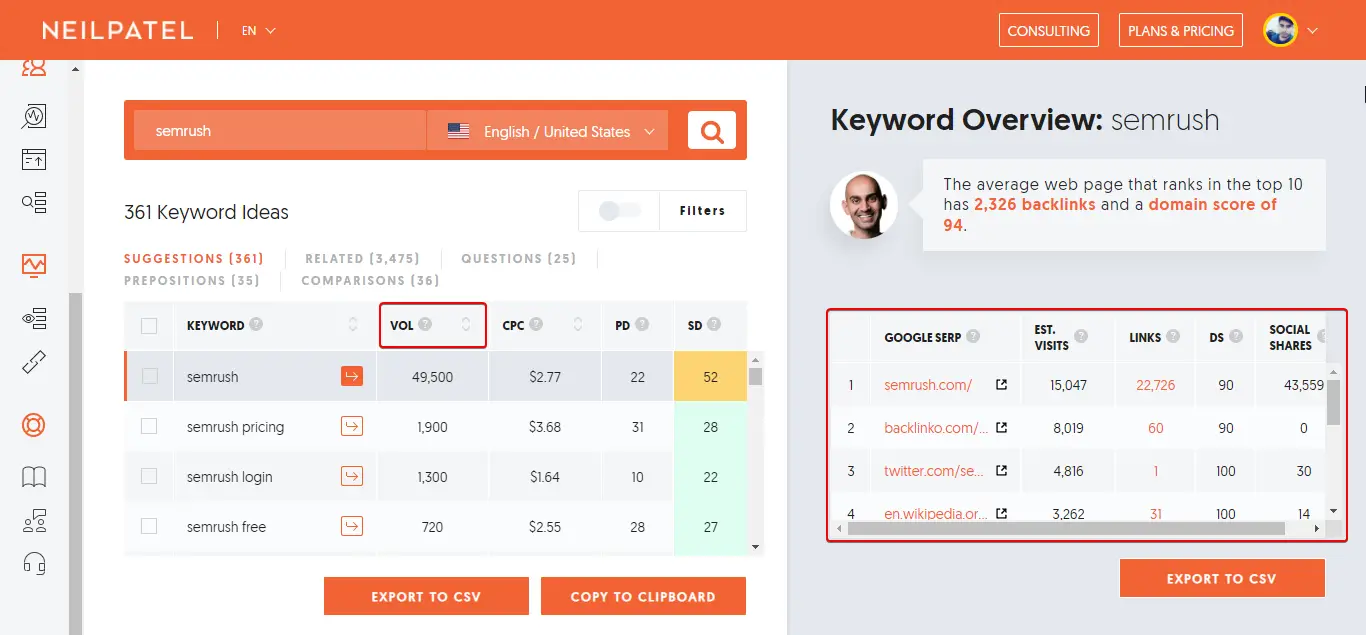The image size is (1366, 635).
Task: Open the semrush.com/ SERP link
Action: point(928,384)
